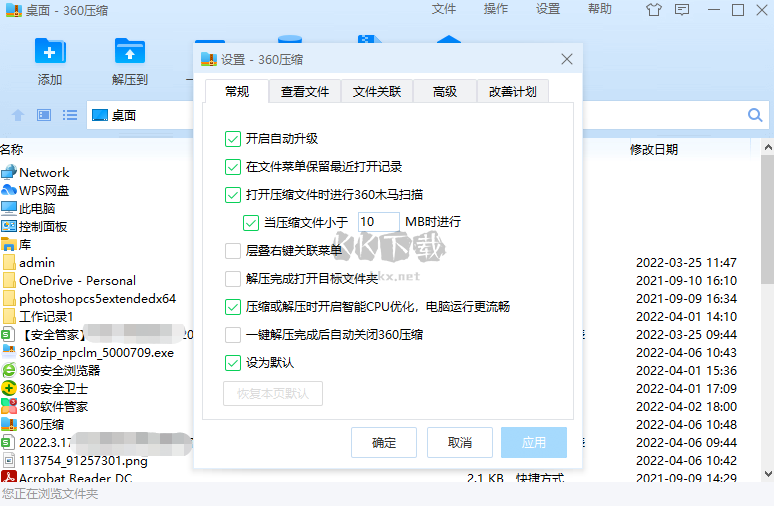Click the 添加 (Add) toolbar icon
The height and width of the screenshot is (506, 774).
pyautogui.click(x=50, y=51)
